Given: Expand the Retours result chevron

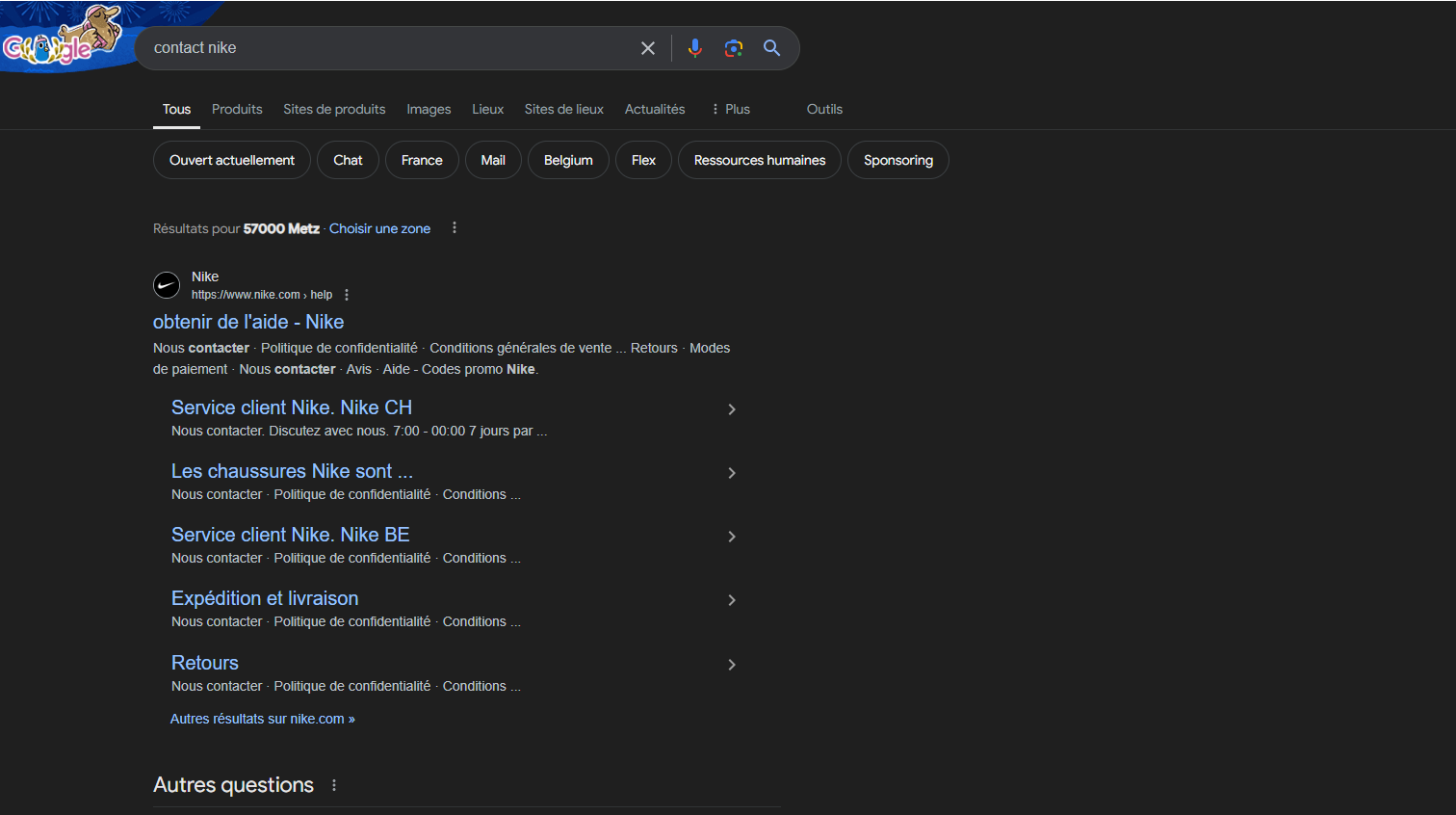Looking at the screenshot, I should point(732,665).
